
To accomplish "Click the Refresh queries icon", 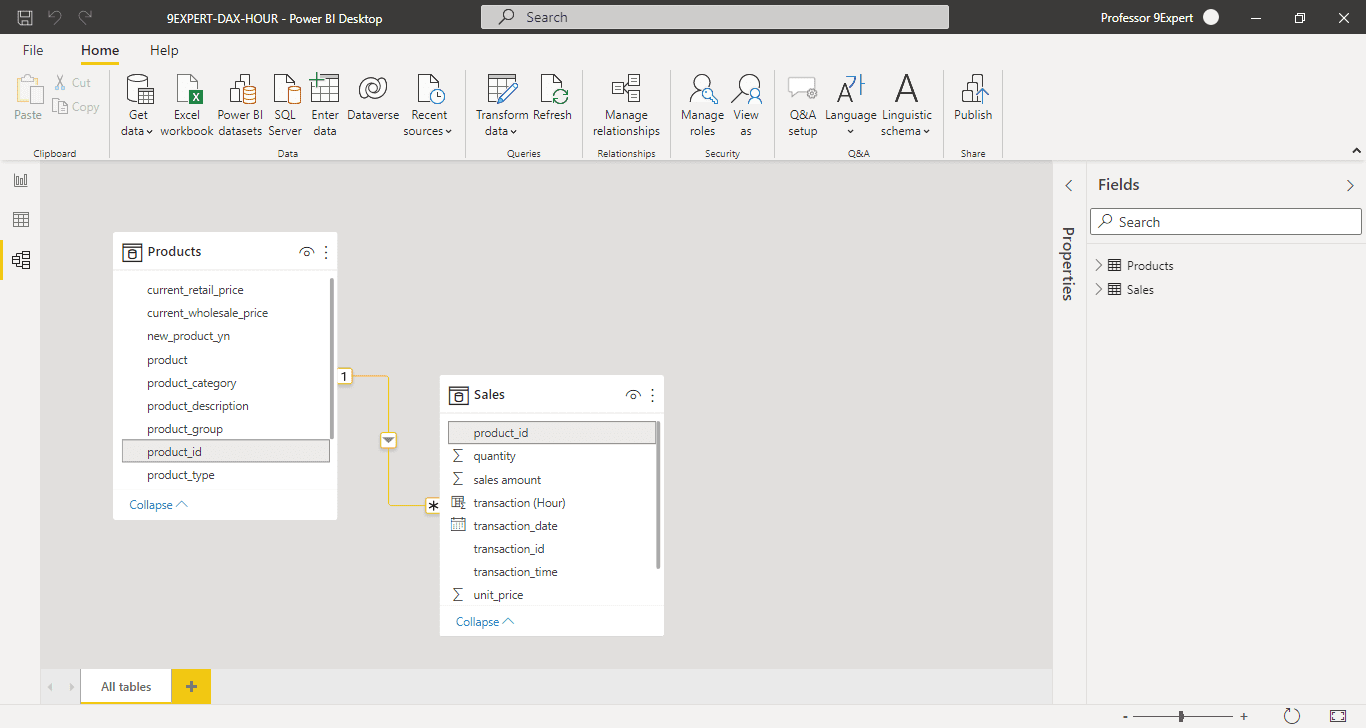I will (552, 100).
